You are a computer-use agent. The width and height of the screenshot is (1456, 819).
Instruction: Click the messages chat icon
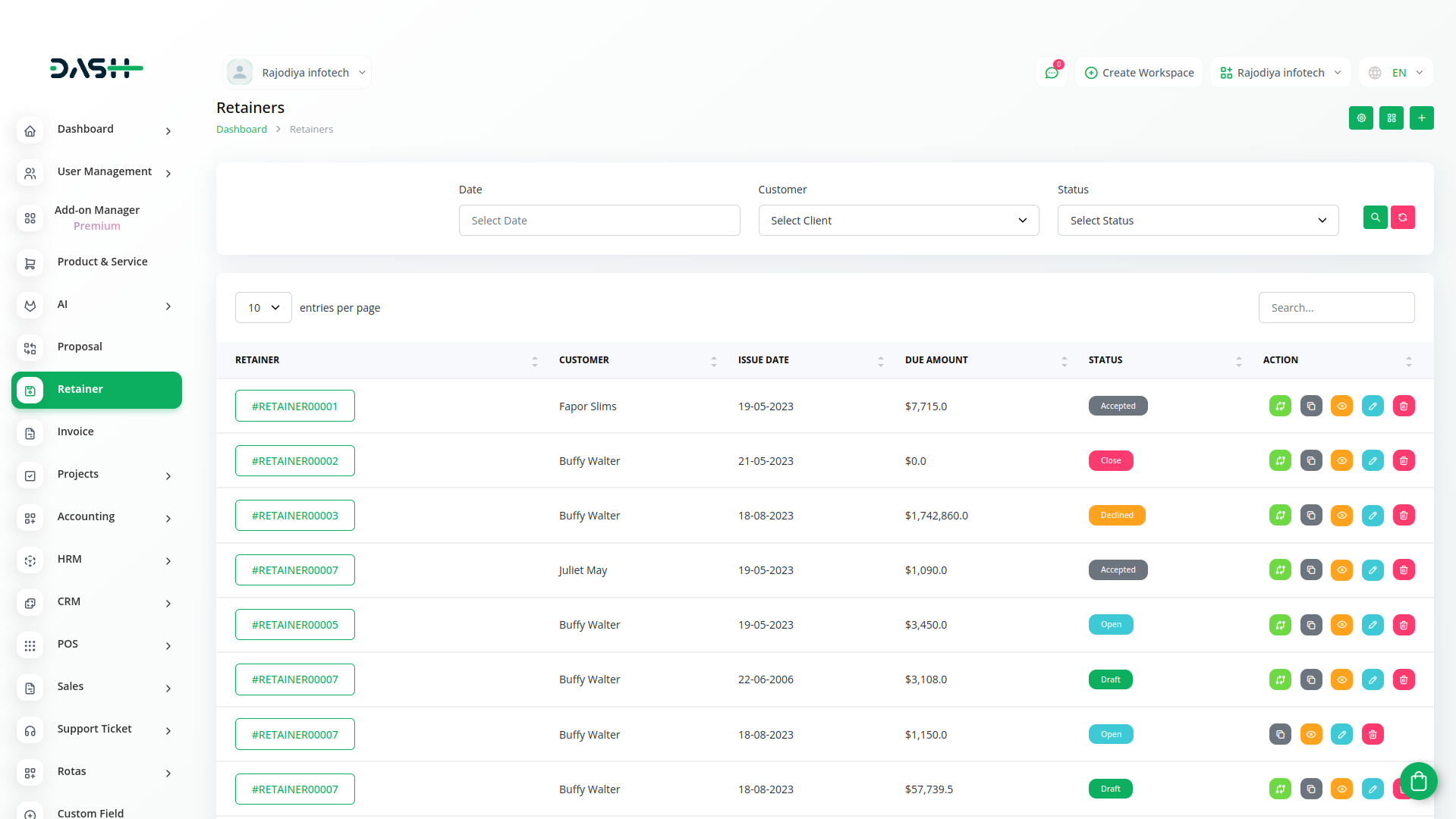point(1051,73)
